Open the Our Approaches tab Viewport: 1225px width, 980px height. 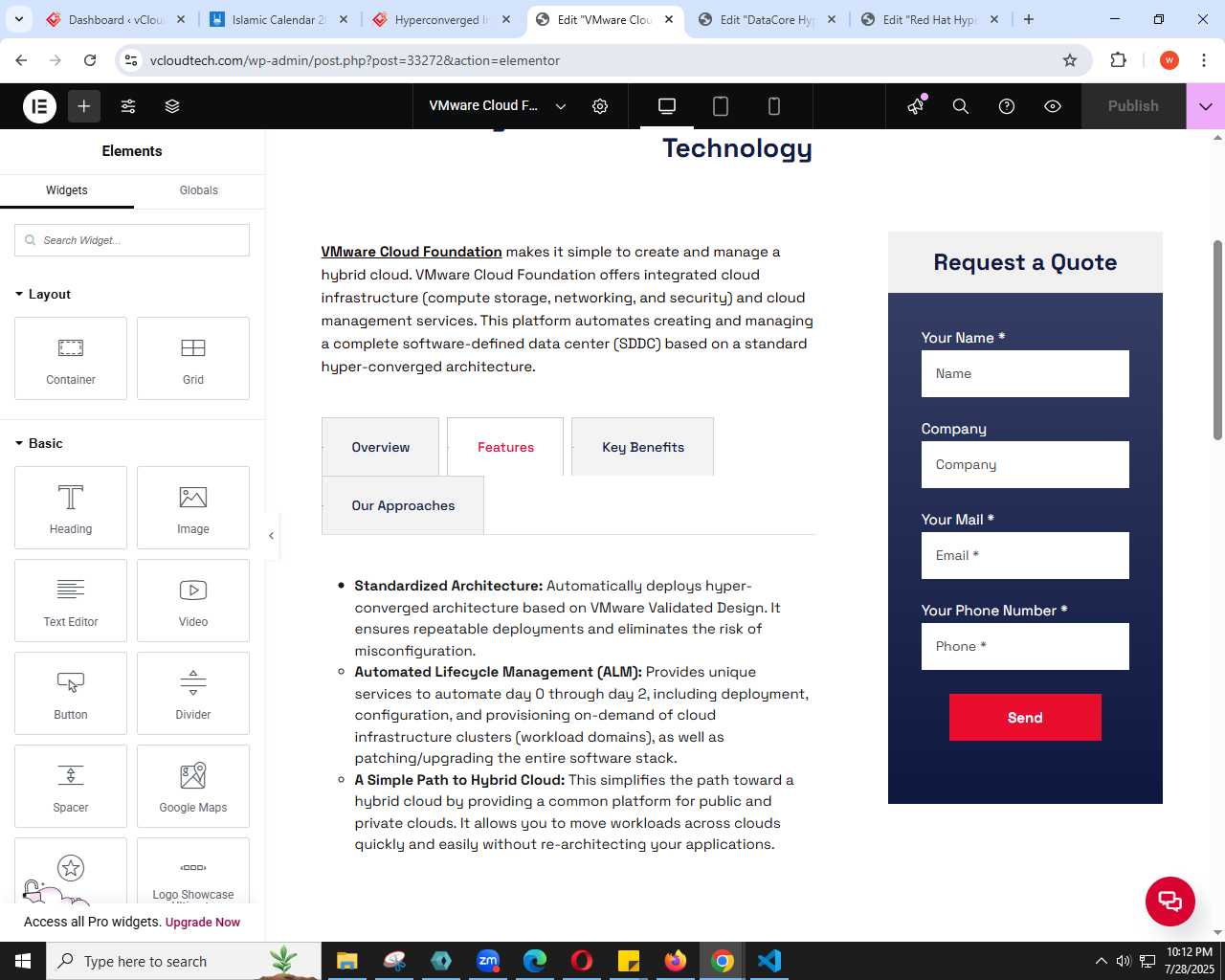pos(403,505)
